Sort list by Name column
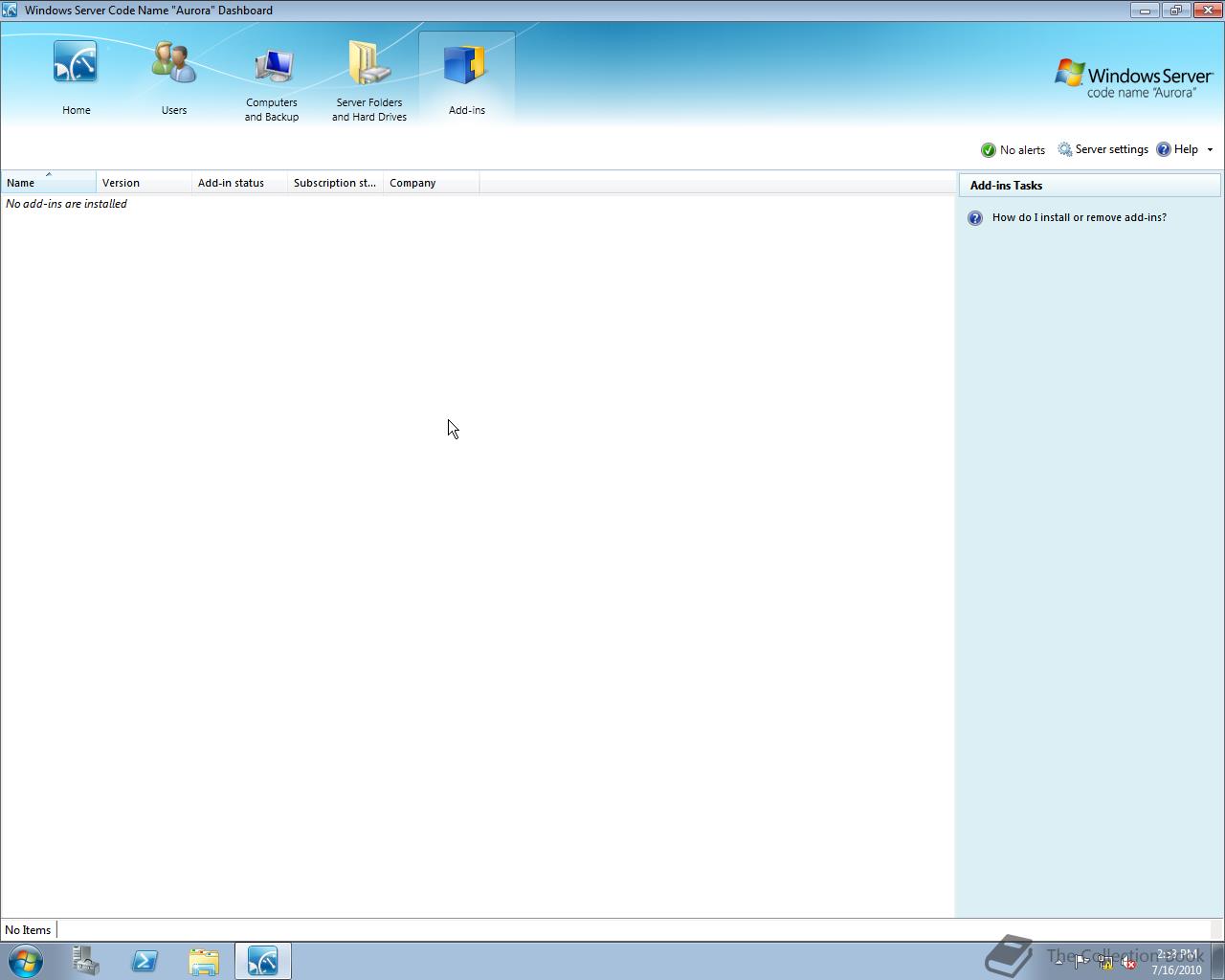The image size is (1225, 980). pyautogui.click(x=49, y=183)
